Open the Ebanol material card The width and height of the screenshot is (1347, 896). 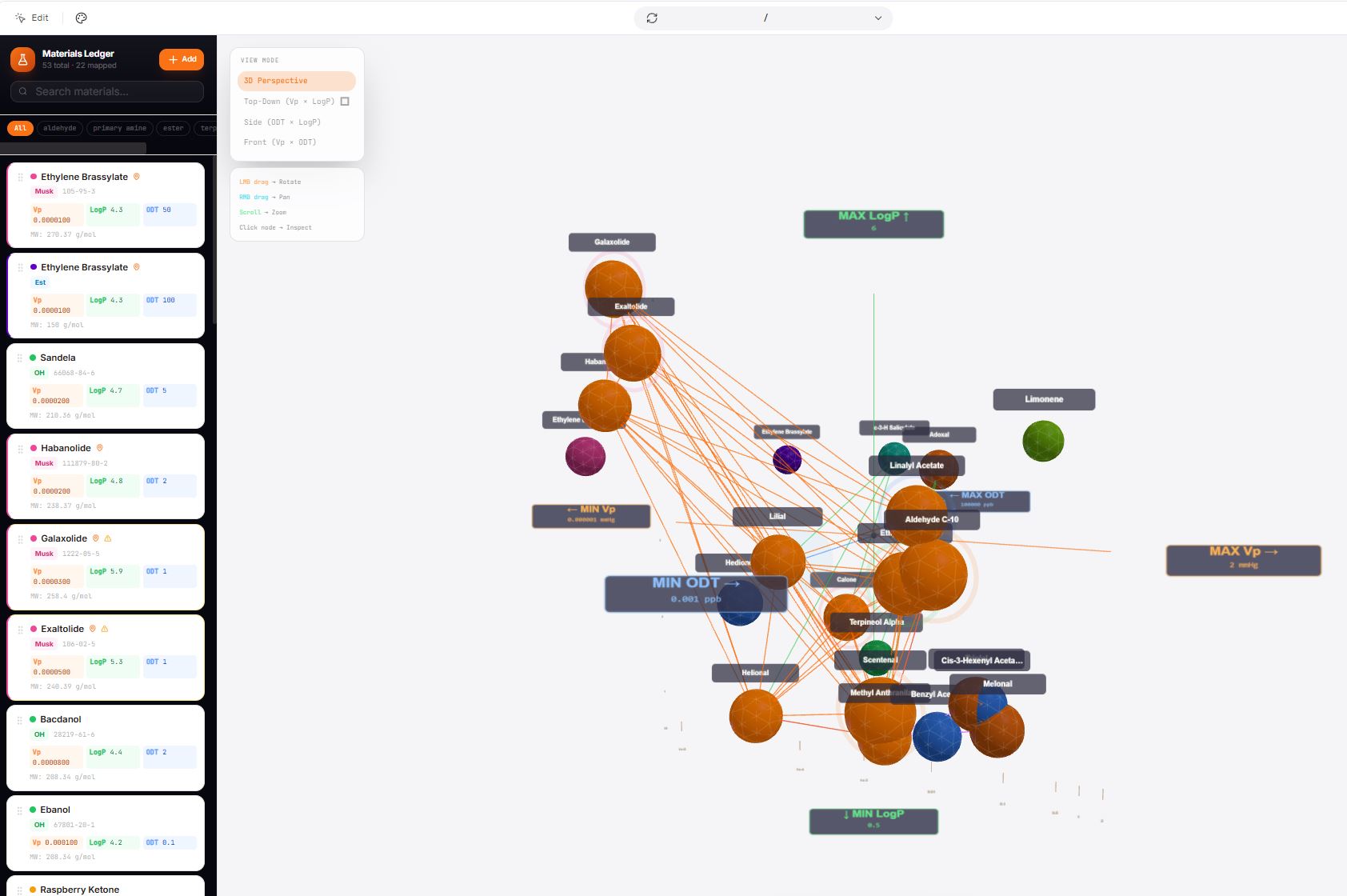click(106, 833)
